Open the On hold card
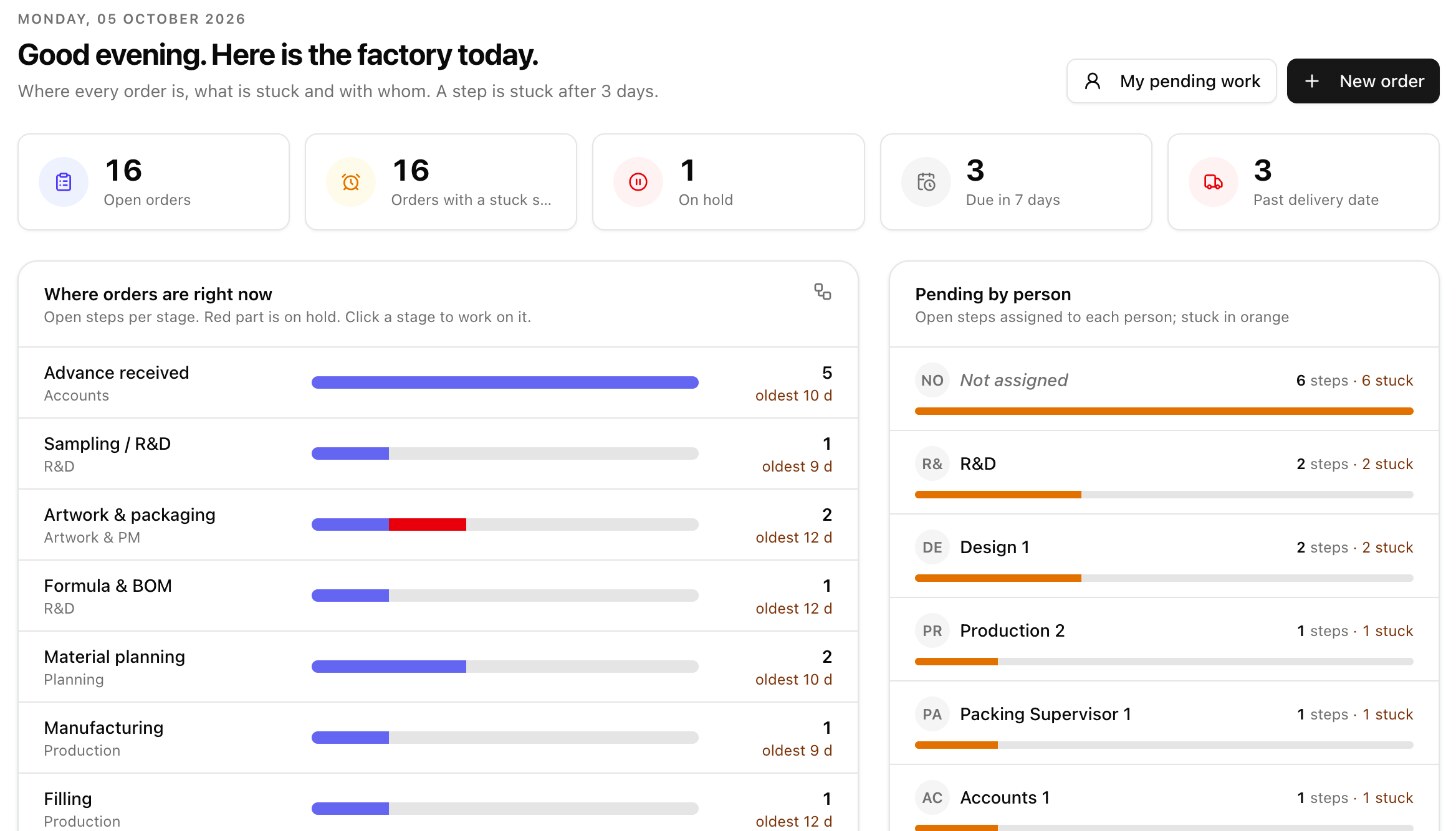The height and width of the screenshot is (831, 1456). [x=728, y=182]
